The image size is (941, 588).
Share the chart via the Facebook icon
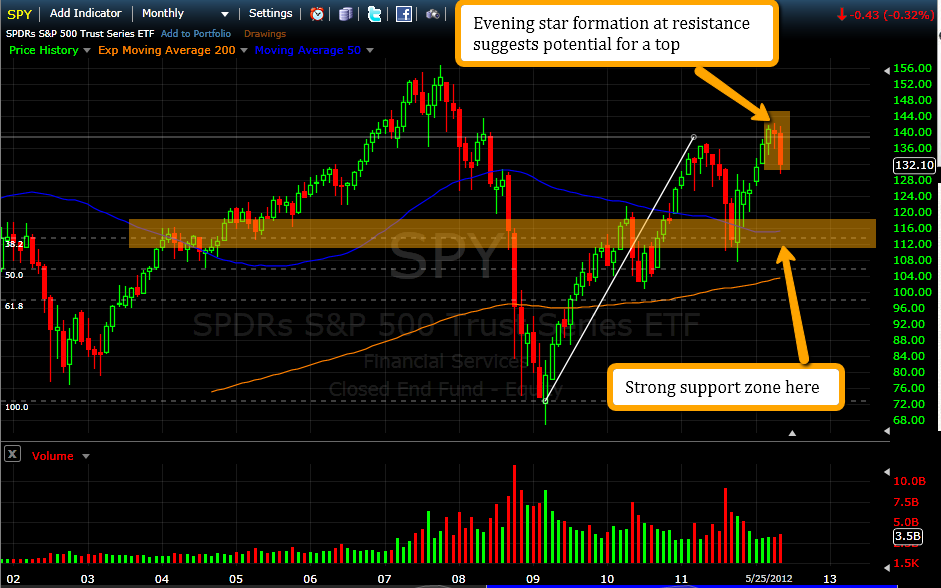click(404, 14)
